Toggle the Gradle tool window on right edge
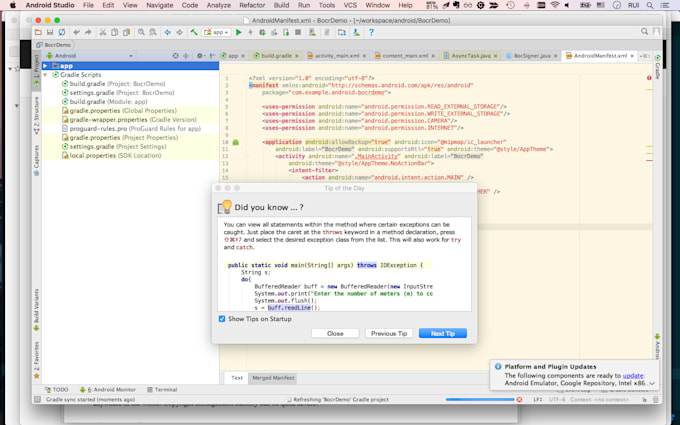The height and width of the screenshot is (425, 680). point(657,68)
